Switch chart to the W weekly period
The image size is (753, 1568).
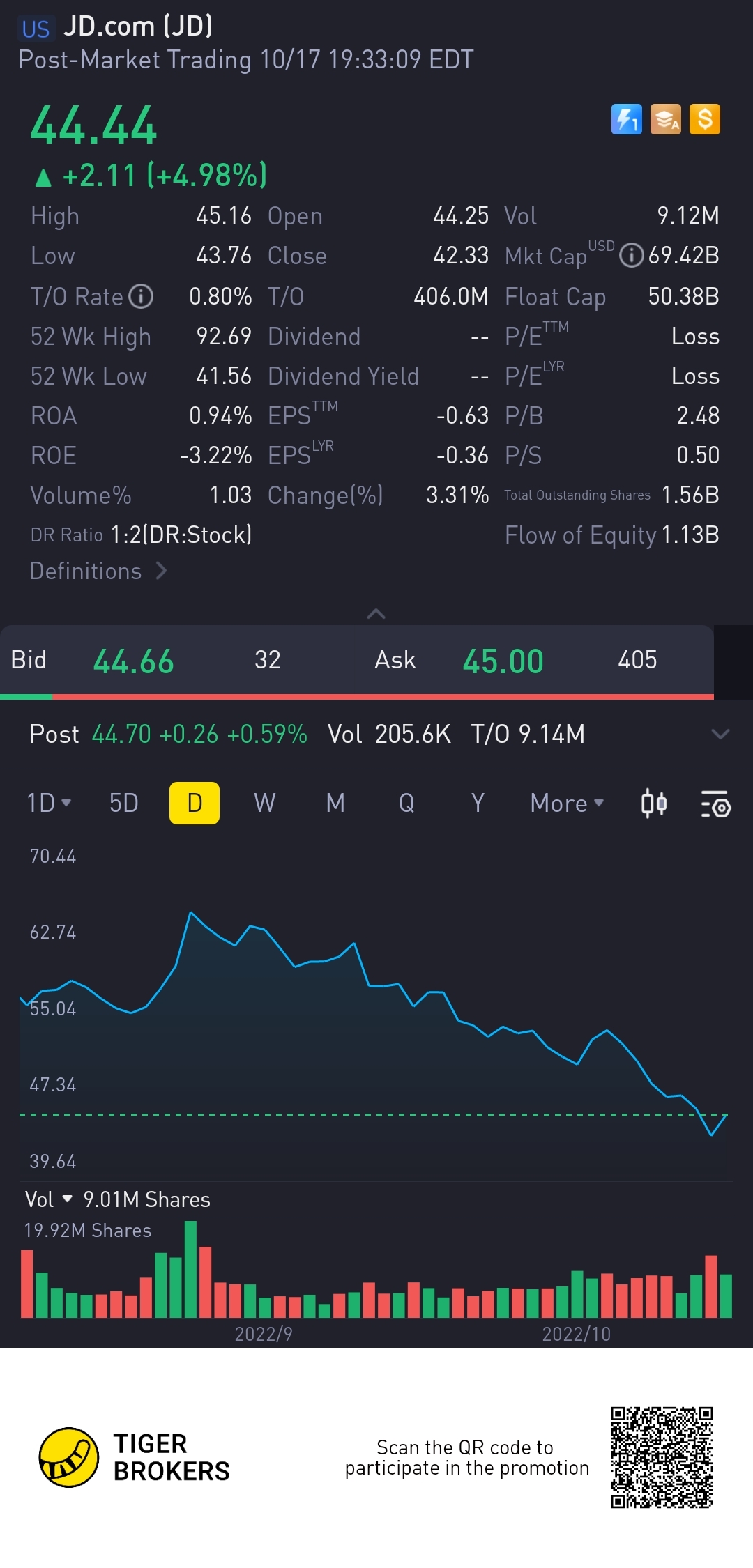(x=264, y=804)
